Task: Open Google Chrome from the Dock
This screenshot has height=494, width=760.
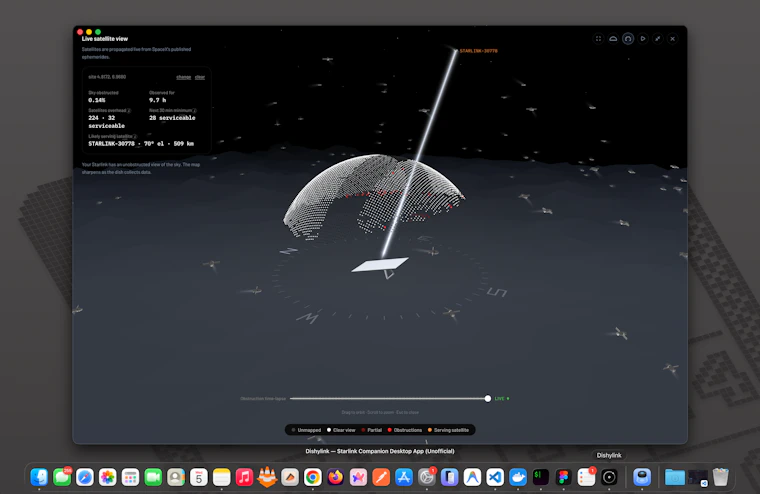Action: [313, 478]
